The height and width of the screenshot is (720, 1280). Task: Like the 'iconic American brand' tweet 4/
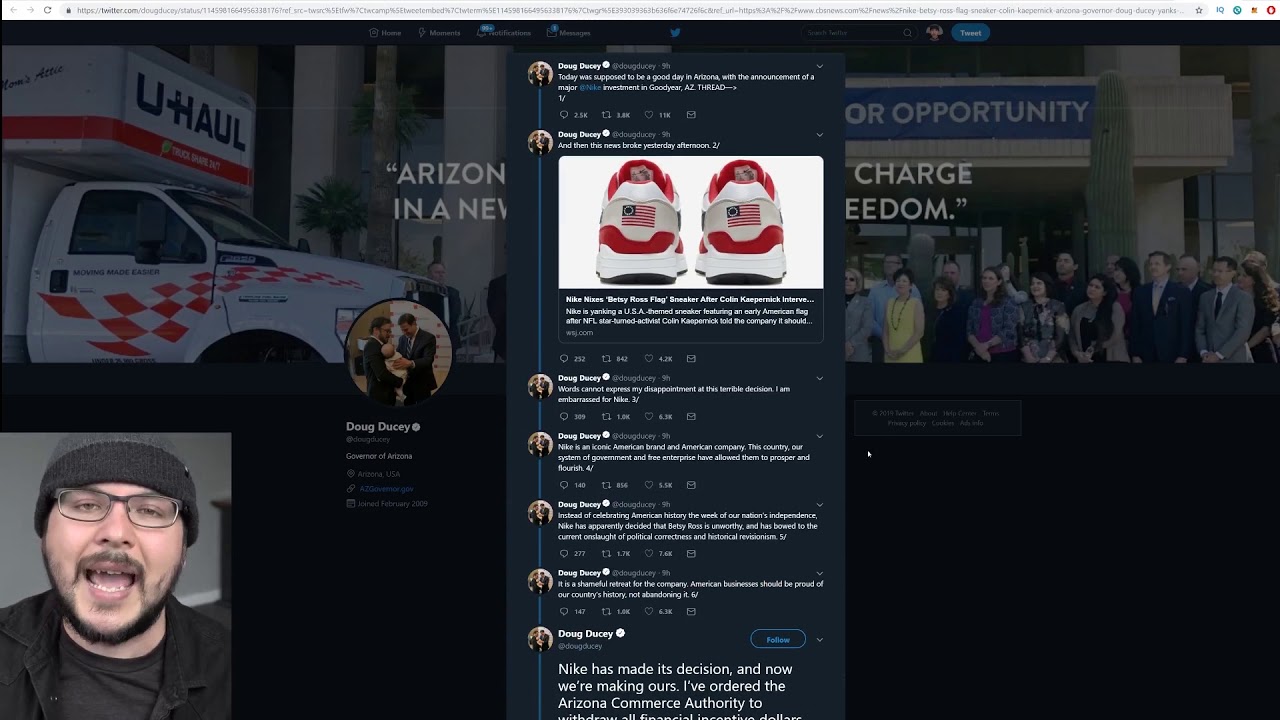(x=648, y=486)
